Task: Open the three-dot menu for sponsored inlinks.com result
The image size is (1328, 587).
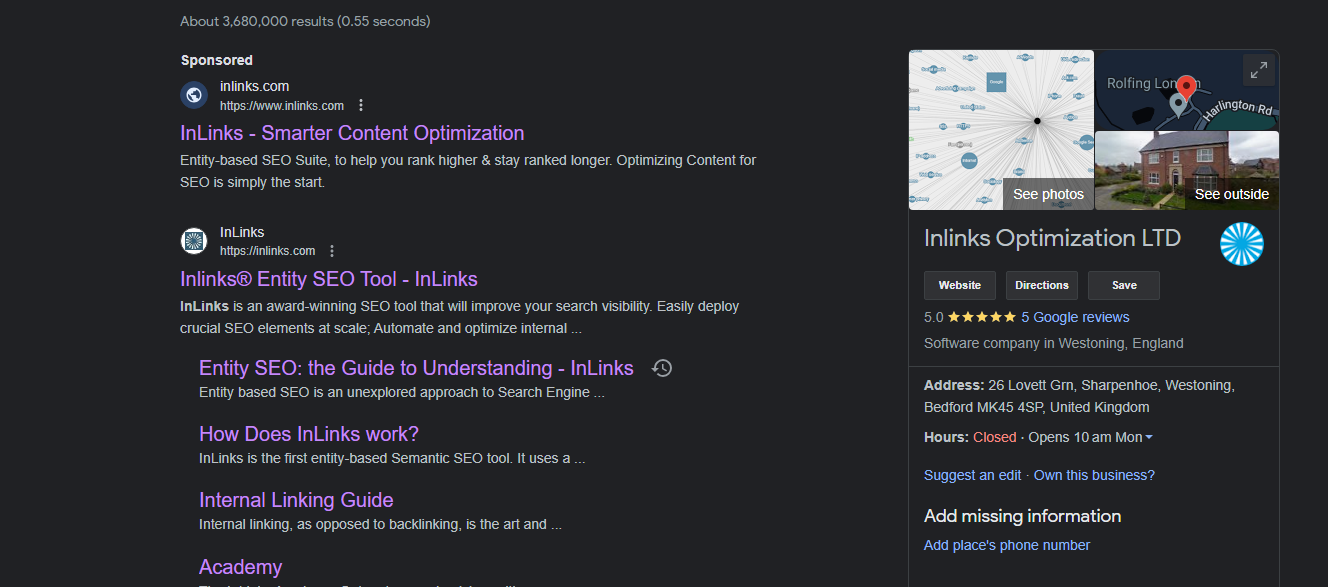Action: pos(361,105)
